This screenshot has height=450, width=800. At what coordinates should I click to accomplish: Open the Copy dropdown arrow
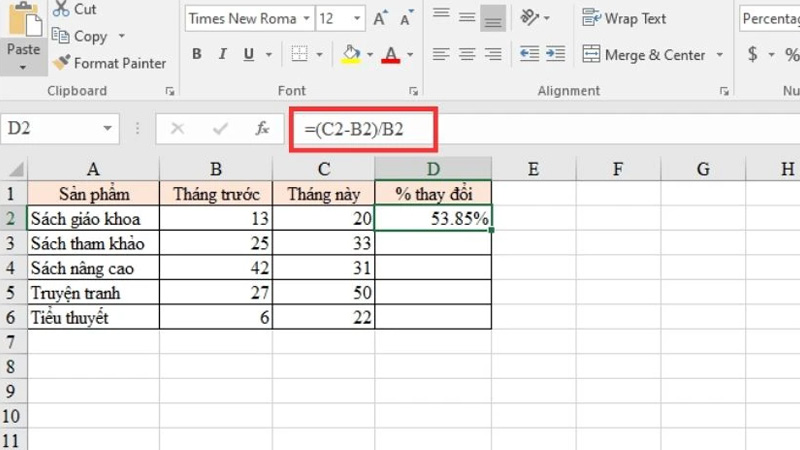[x=121, y=36]
